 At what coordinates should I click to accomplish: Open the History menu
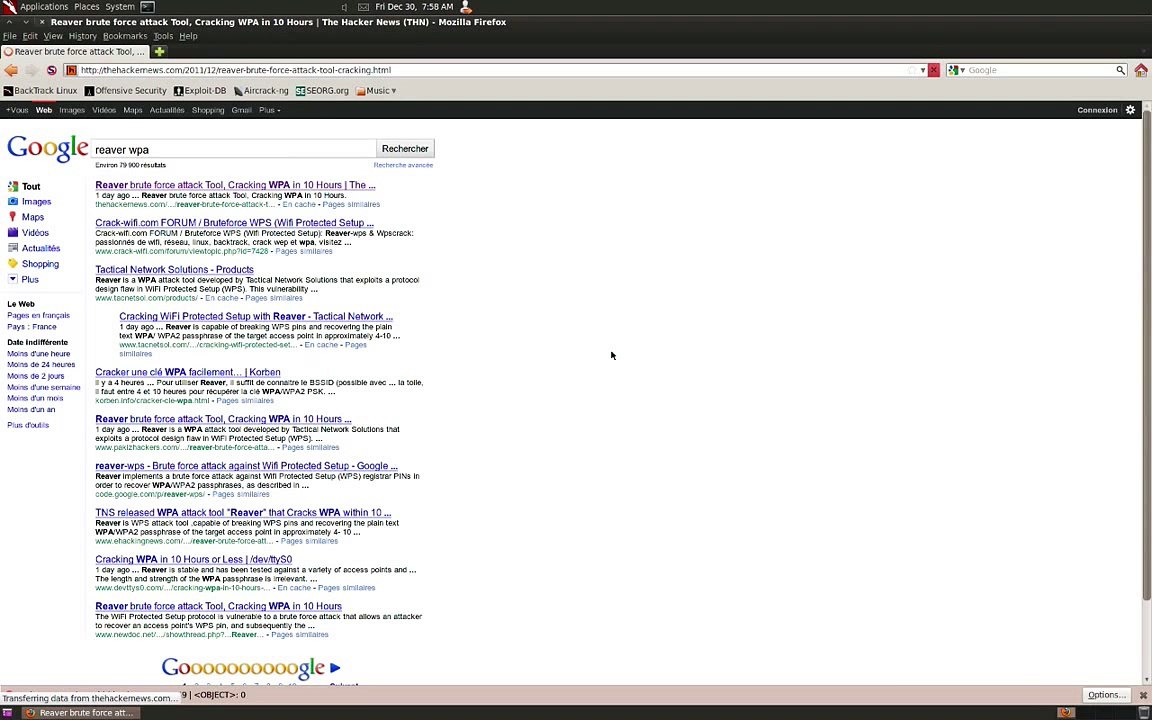point(82,36)
